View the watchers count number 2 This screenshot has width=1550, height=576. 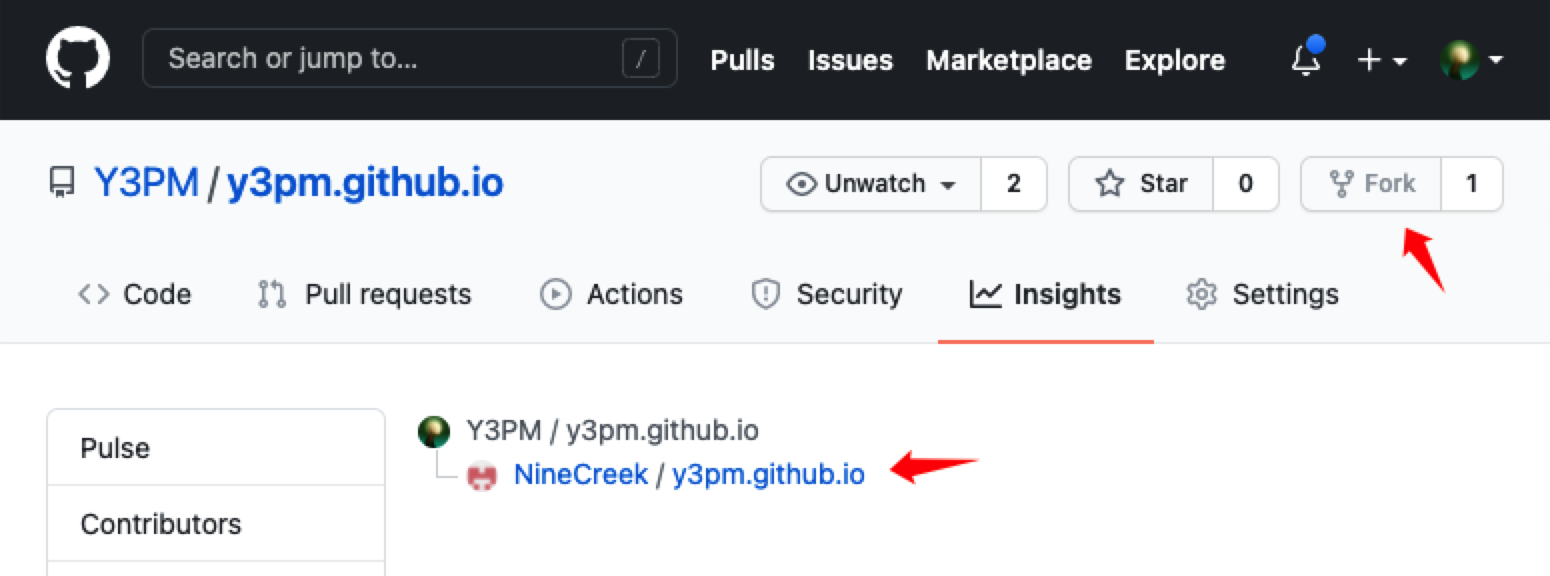[1014, 184]
